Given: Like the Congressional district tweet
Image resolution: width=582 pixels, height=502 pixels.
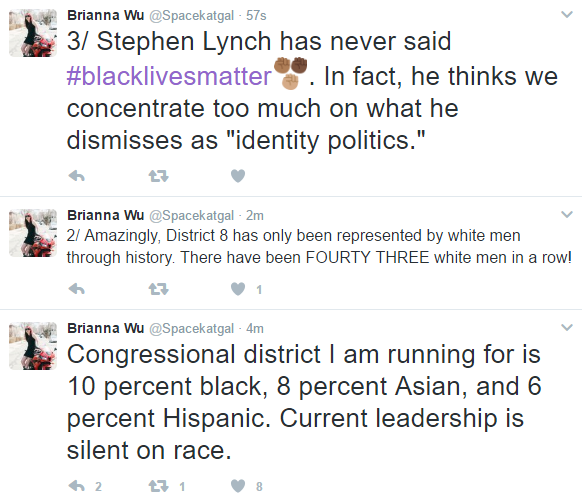Looking at the screenshot, I should click(x=238, y=486).
